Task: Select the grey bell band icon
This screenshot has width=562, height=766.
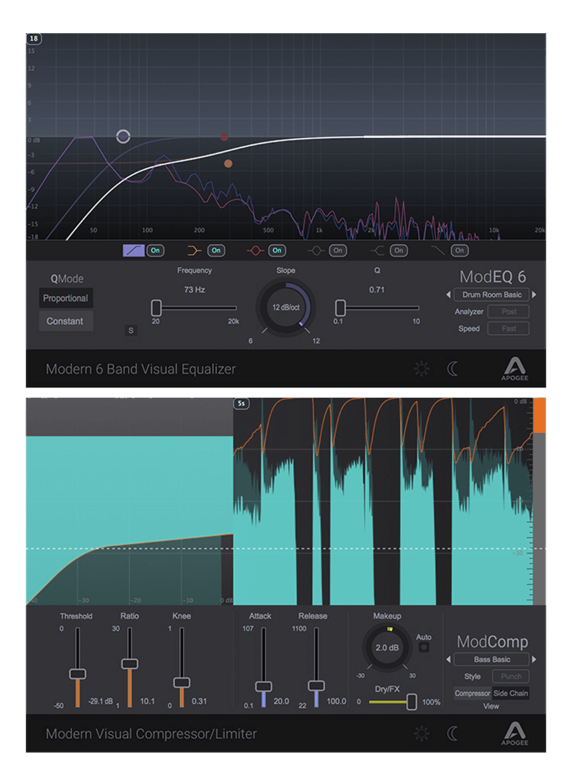Action: coord(316,251)
